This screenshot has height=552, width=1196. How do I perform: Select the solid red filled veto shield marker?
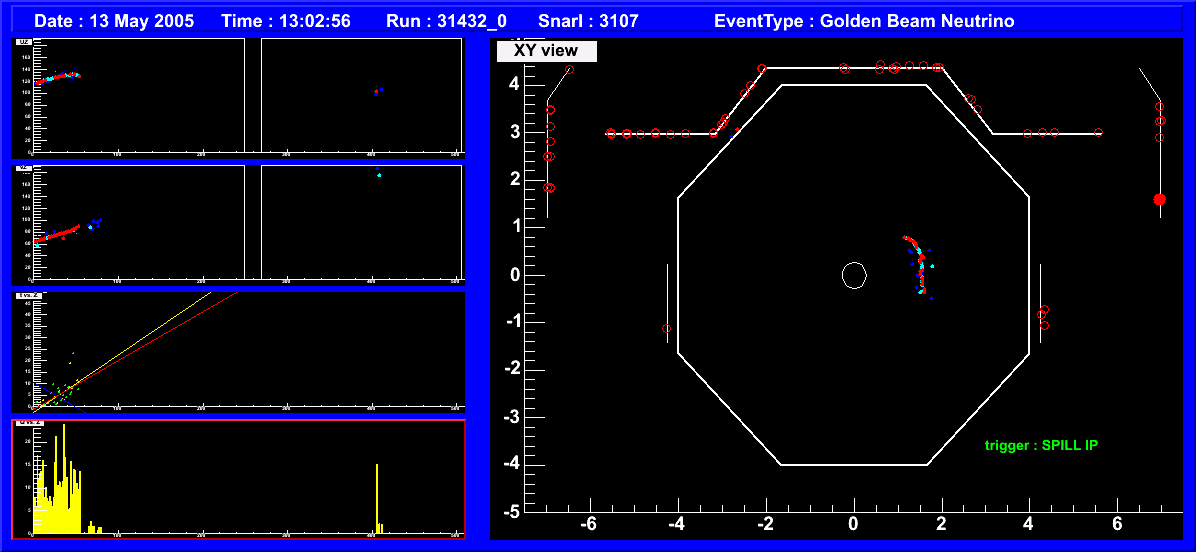pos(1159,200)
